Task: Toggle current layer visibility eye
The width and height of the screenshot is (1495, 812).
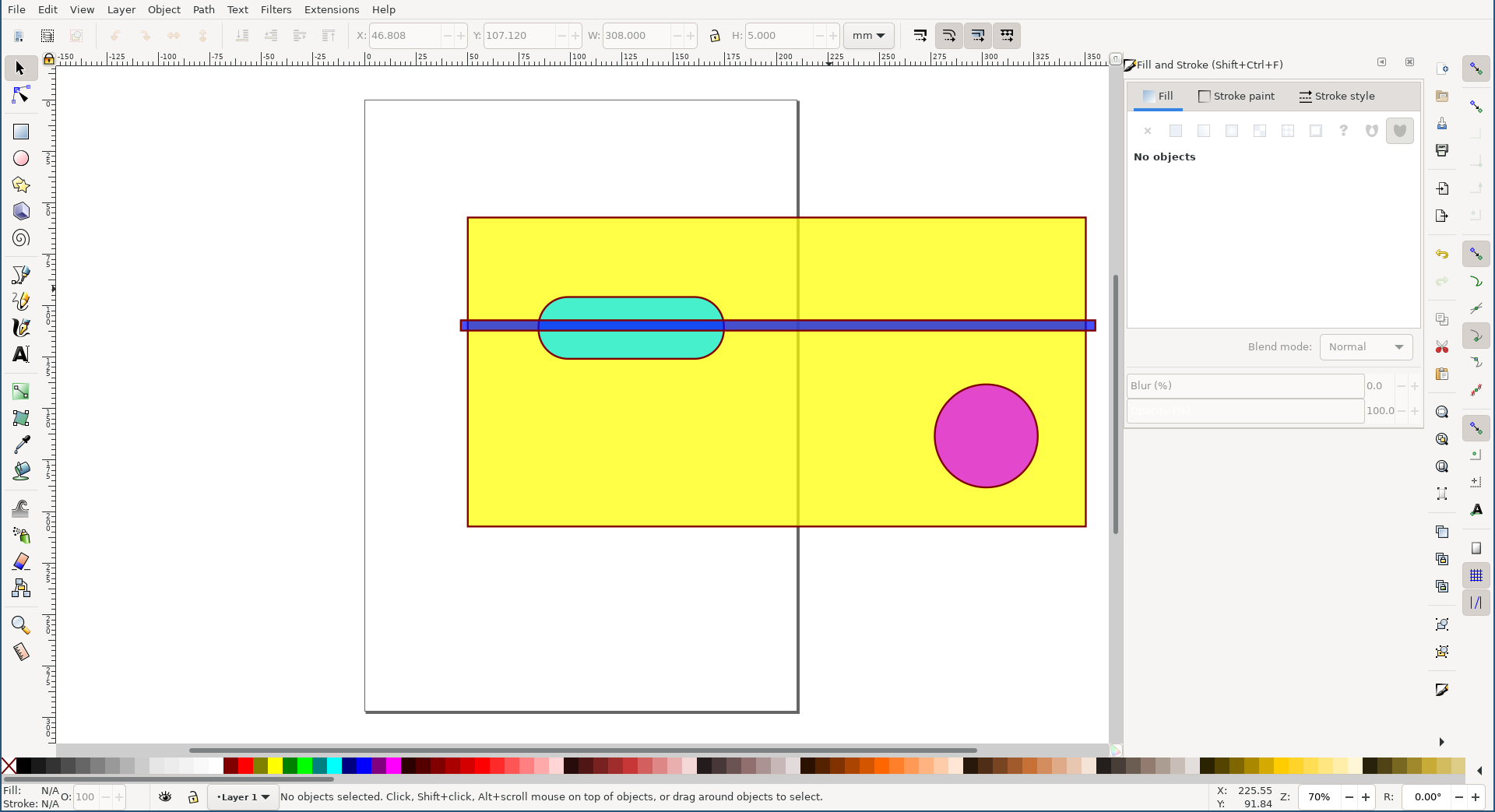Action: (165, 796)
